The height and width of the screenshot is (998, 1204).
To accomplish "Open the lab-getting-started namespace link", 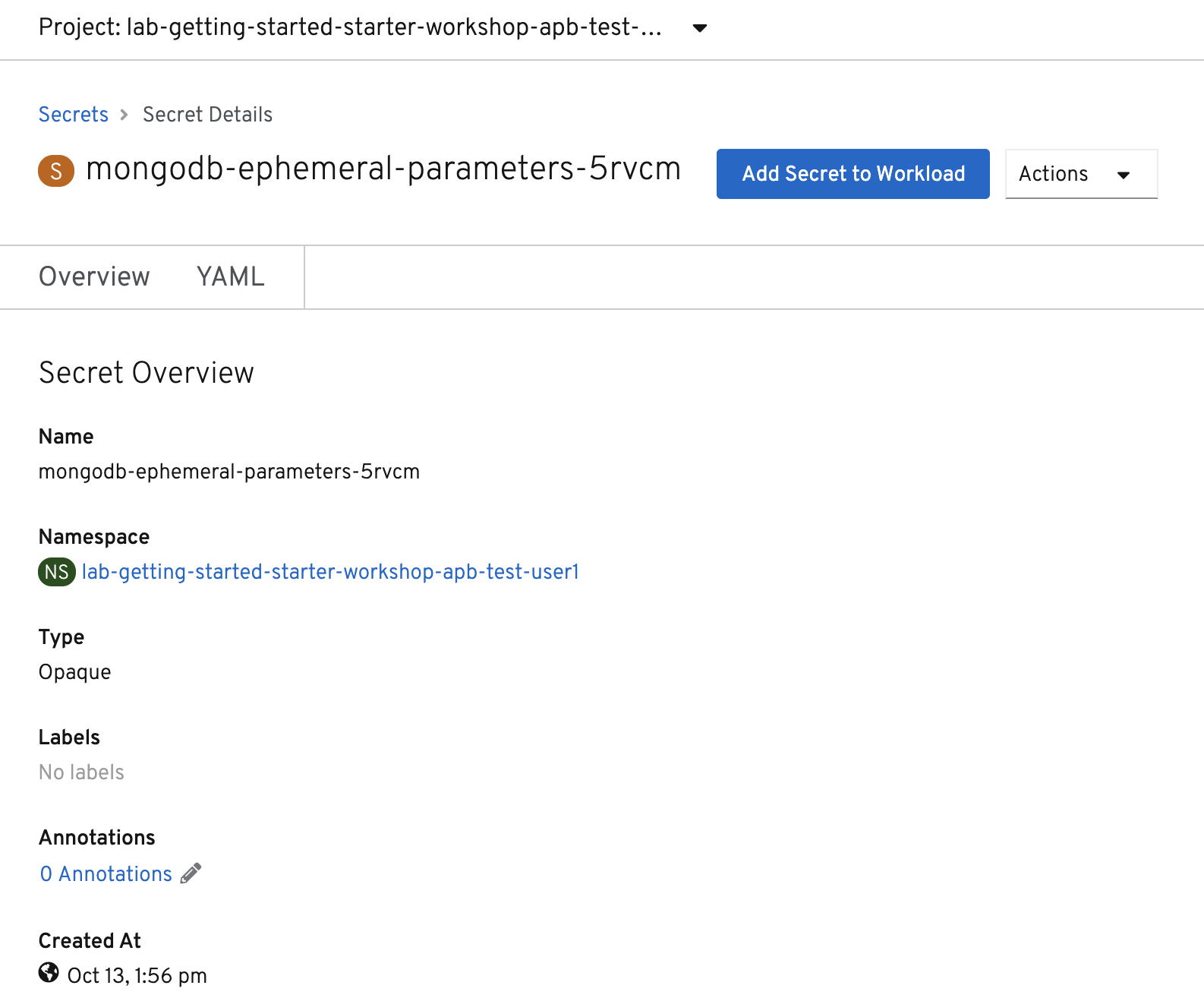I will pos(330,572).
